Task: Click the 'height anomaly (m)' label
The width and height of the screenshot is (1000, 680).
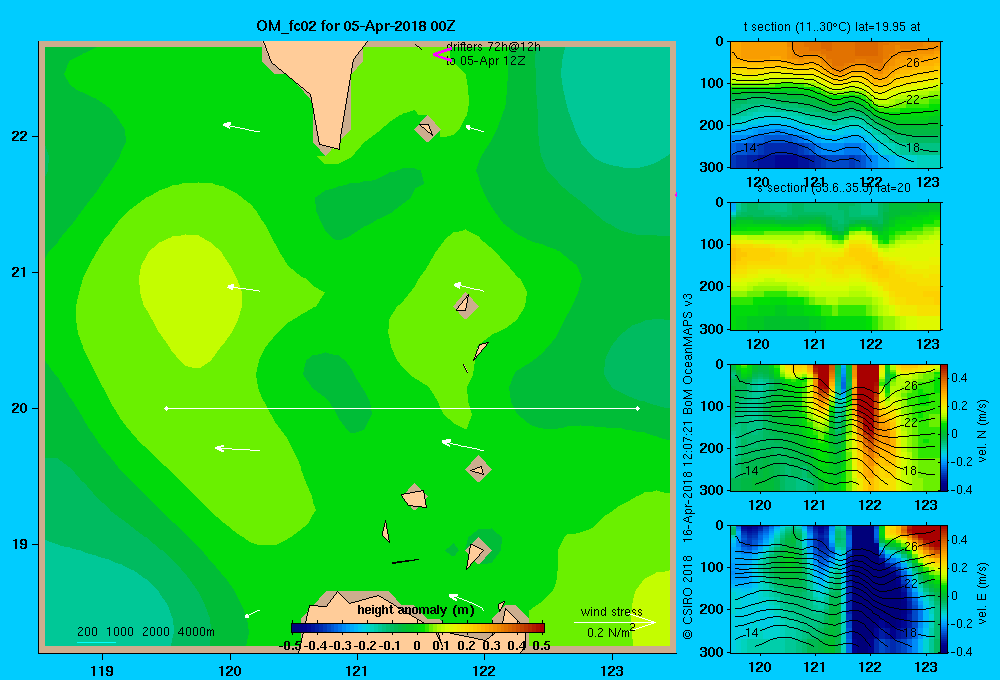Action: 416,610
